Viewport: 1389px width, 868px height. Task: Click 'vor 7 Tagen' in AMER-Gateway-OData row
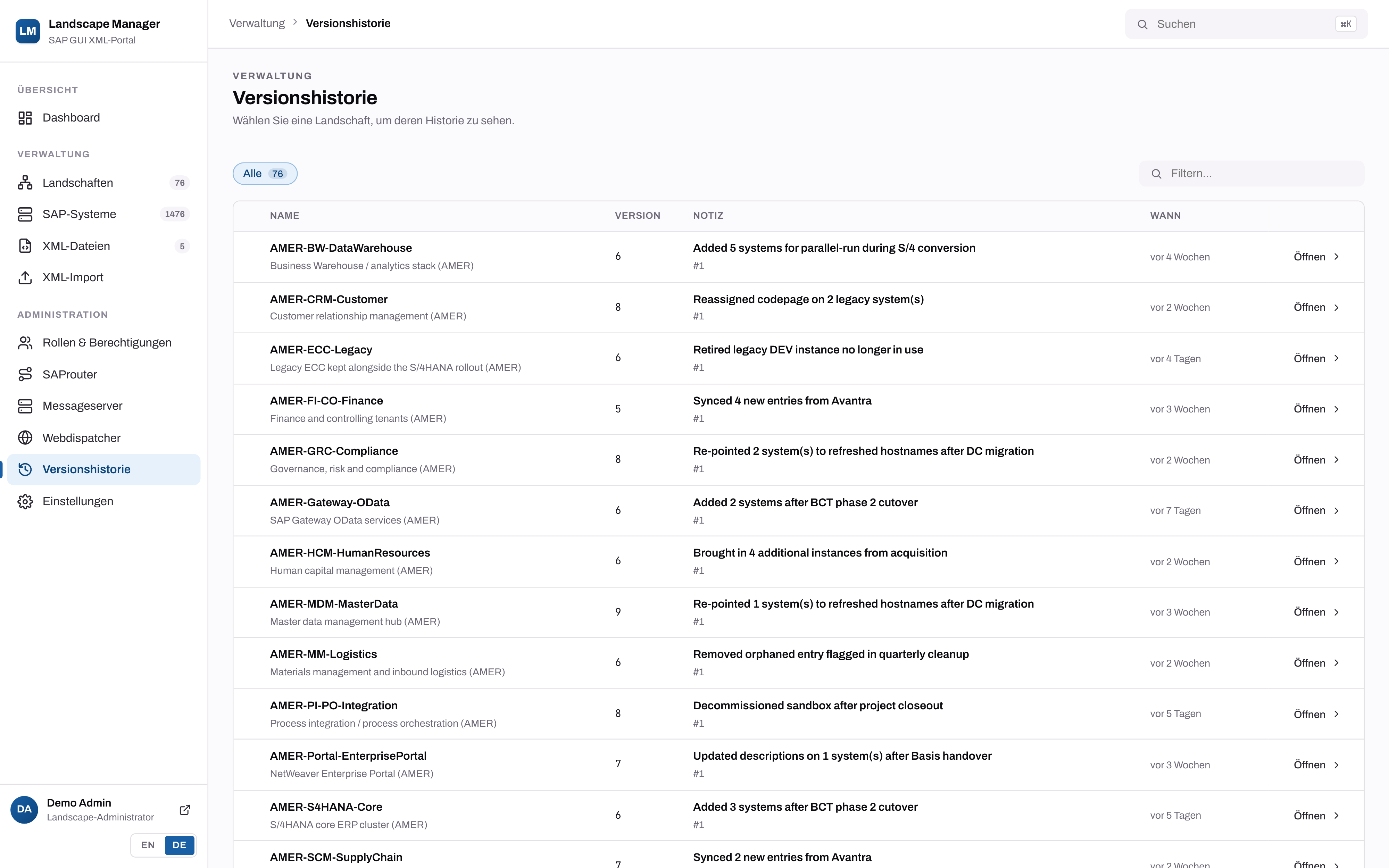point(1175,510)
